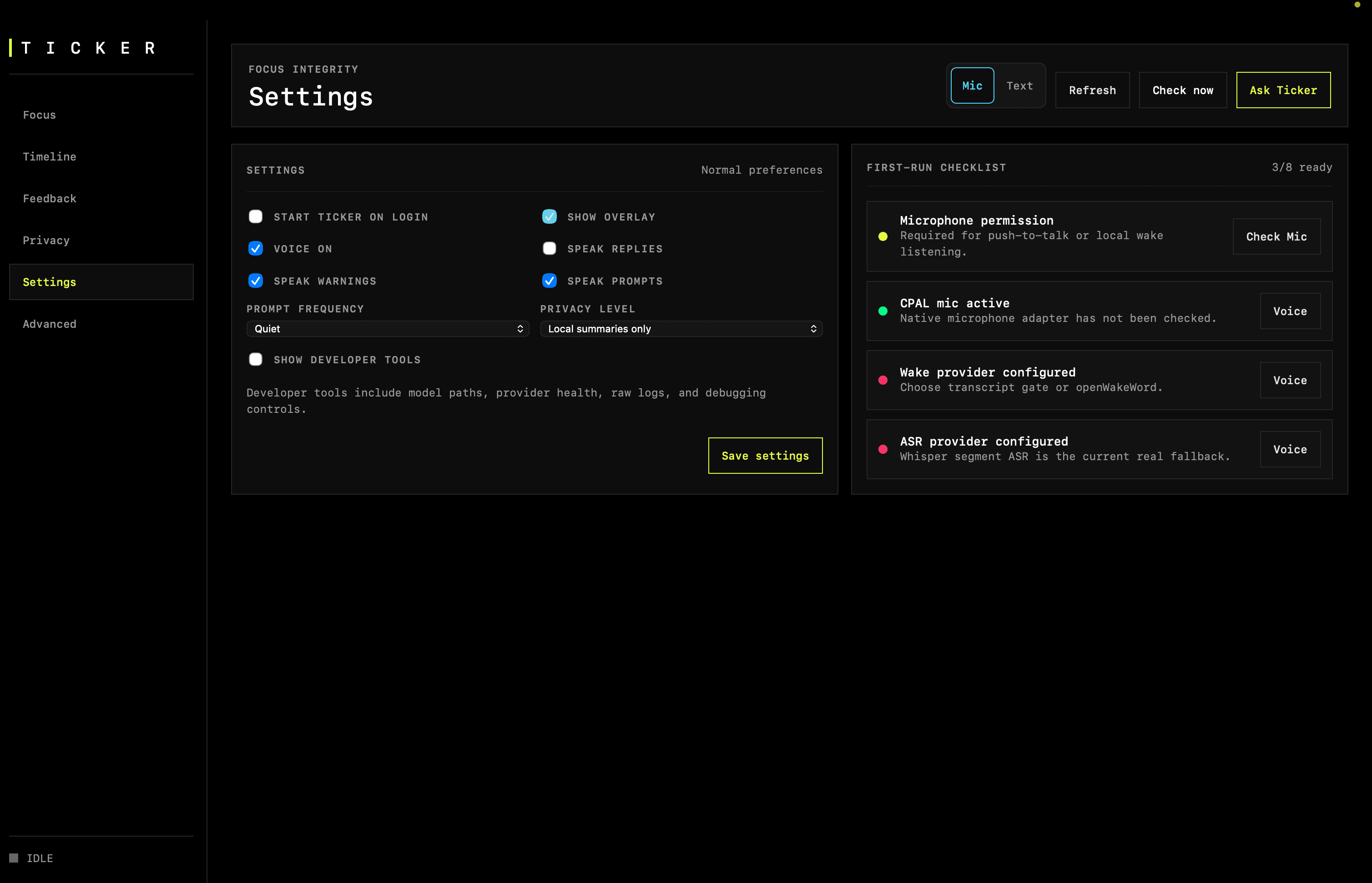This screenshot has width=1372, height=883.
Task: Click the small yellow dot at top-right corner
Action: click(x=1357, y=5)
